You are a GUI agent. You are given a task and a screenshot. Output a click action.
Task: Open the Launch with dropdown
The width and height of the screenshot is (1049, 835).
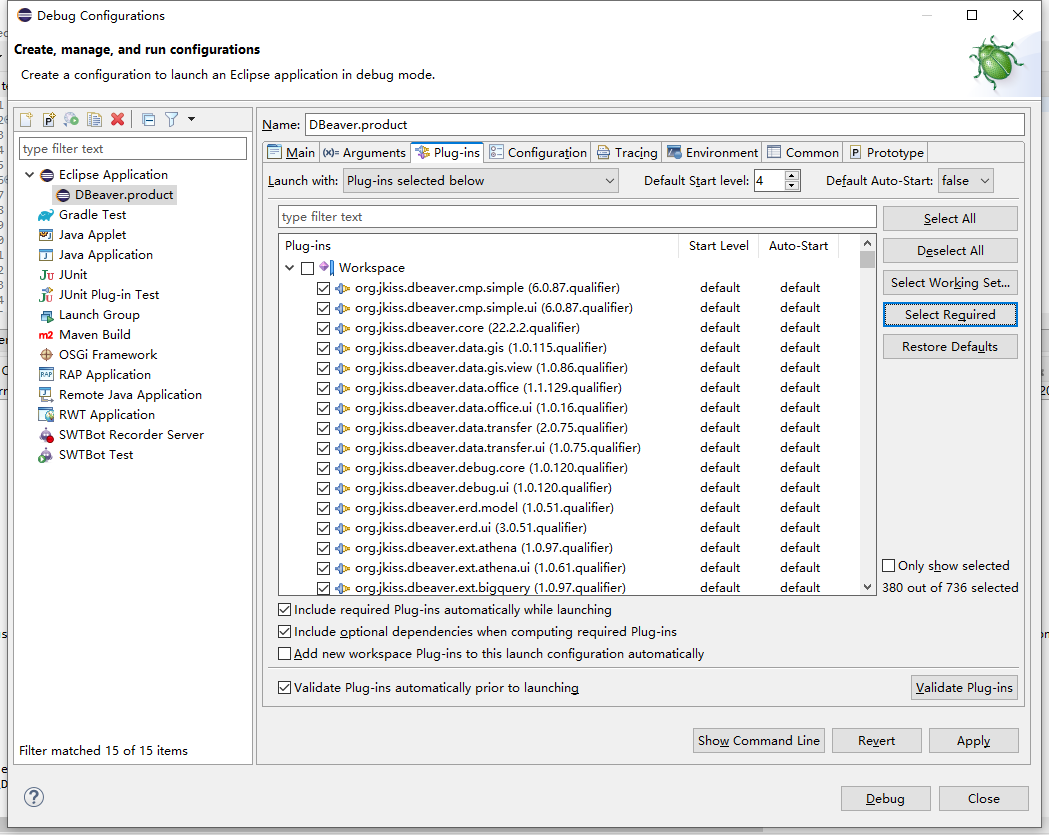tap(480, 181)
